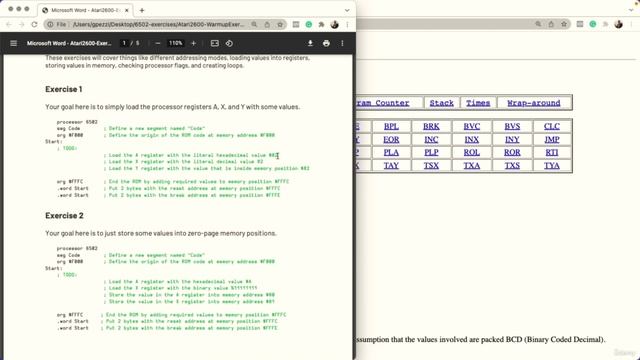Click the share icon in back window toolbar
This screenshot has width=640, height=360.
[551, 24]
